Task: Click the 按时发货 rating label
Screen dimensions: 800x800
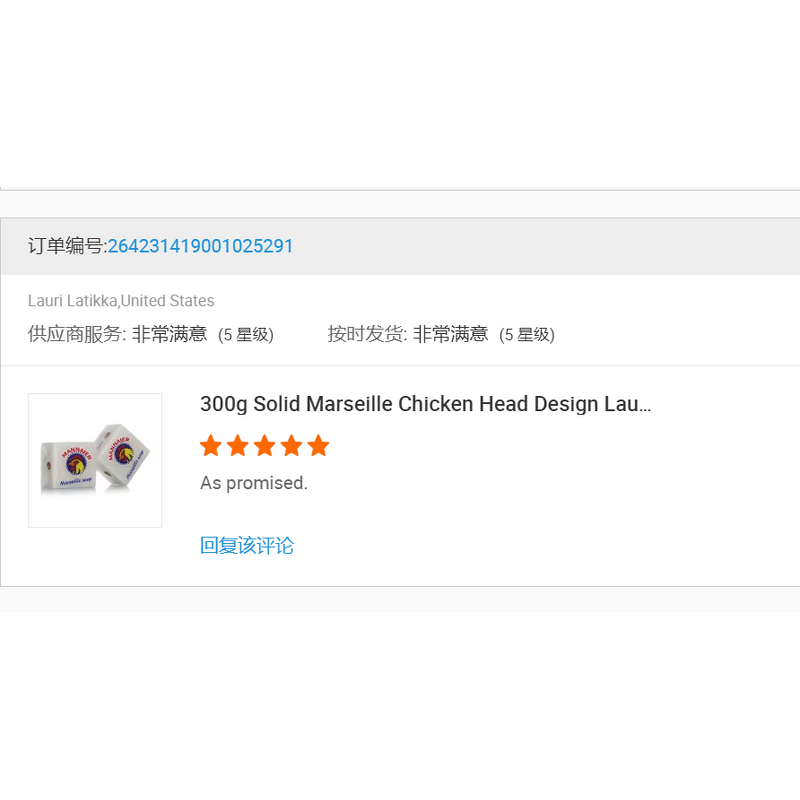Action: tap(367, 334)
